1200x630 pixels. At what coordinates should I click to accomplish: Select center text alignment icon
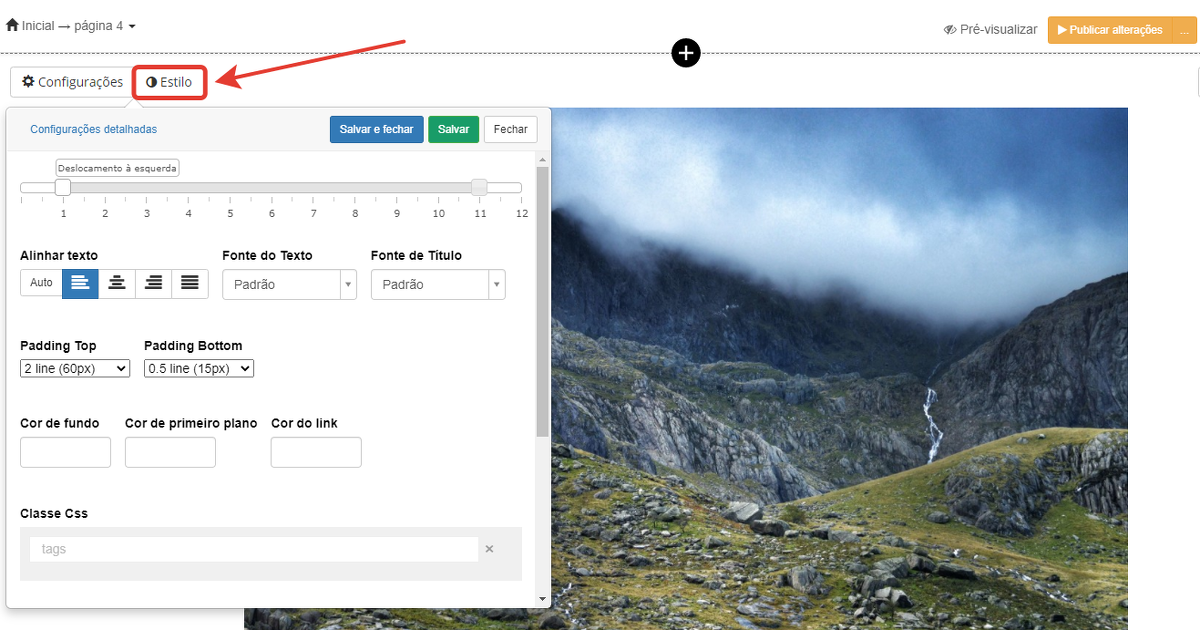point(117,284)
